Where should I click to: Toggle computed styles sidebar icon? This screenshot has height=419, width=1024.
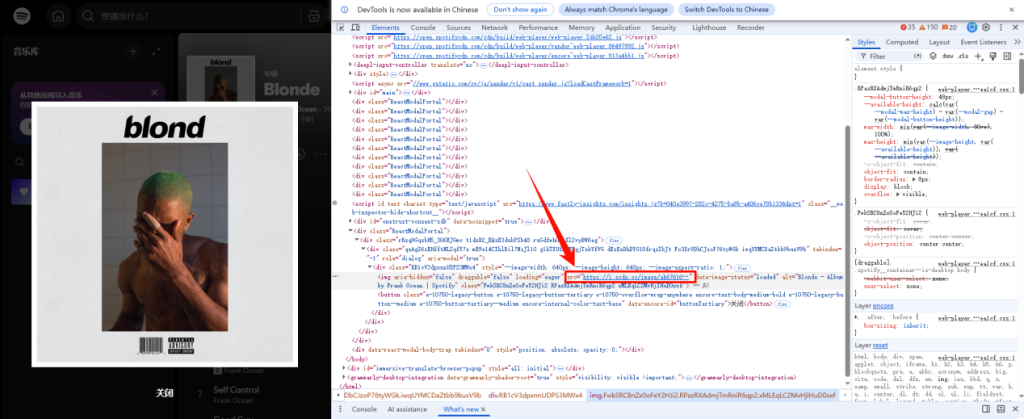pos(1006,56)
